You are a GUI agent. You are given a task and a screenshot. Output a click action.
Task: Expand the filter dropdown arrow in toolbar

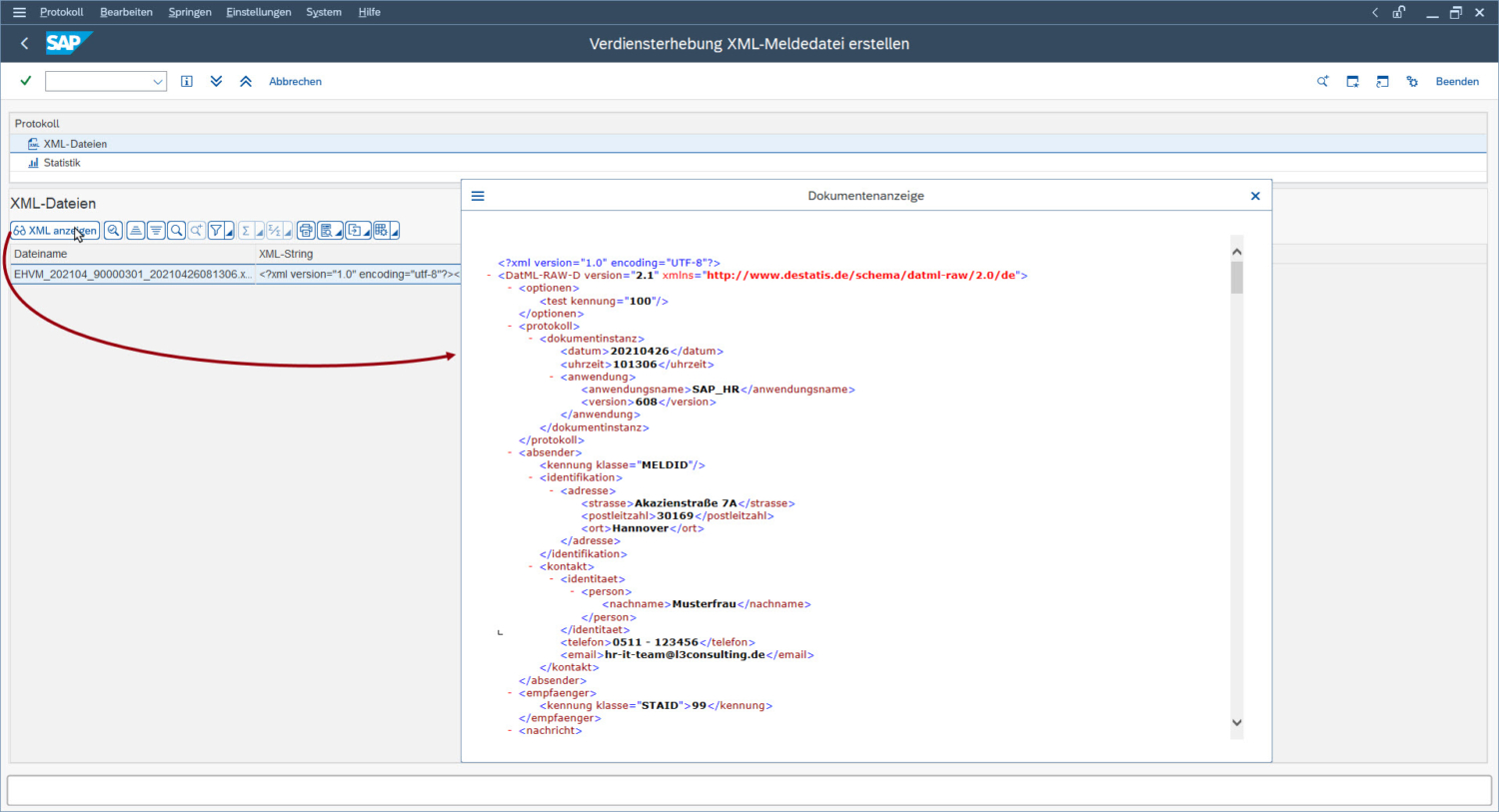point(230,233)
